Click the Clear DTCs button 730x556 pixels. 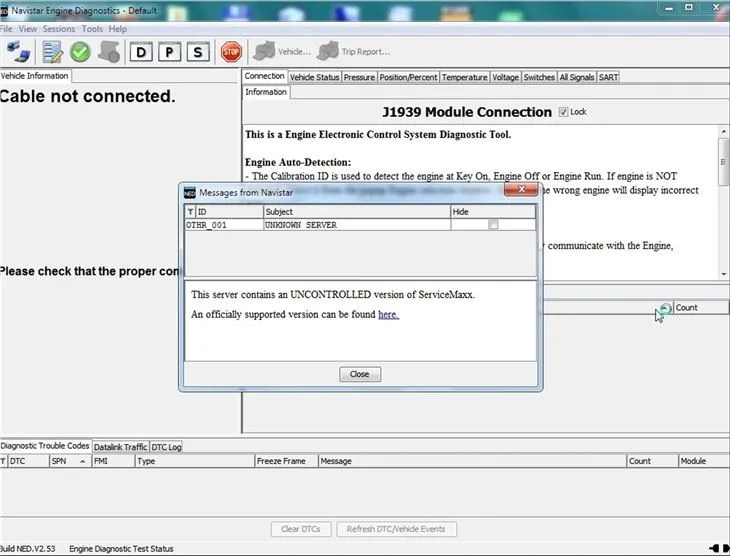click(x=301, y=529)
